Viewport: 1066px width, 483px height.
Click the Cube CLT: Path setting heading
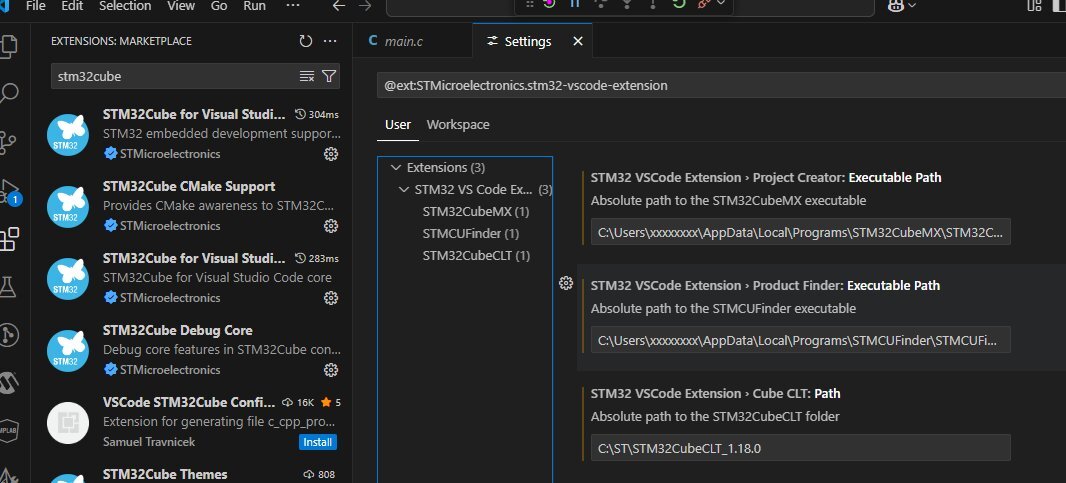click(x=715, y=394)
